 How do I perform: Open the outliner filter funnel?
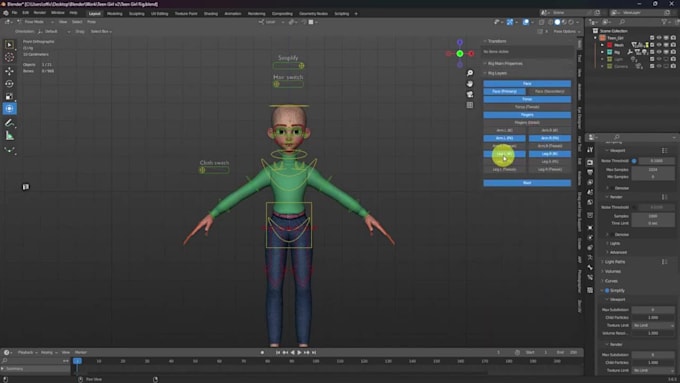coord(664,22)
